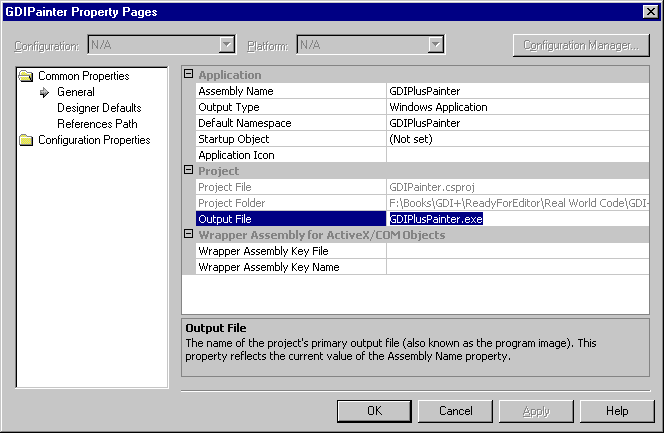Collapse the Wrapper Assembly for ActiveX/COM Objects section
Screen dimensions: 664x433
(188, 234)
